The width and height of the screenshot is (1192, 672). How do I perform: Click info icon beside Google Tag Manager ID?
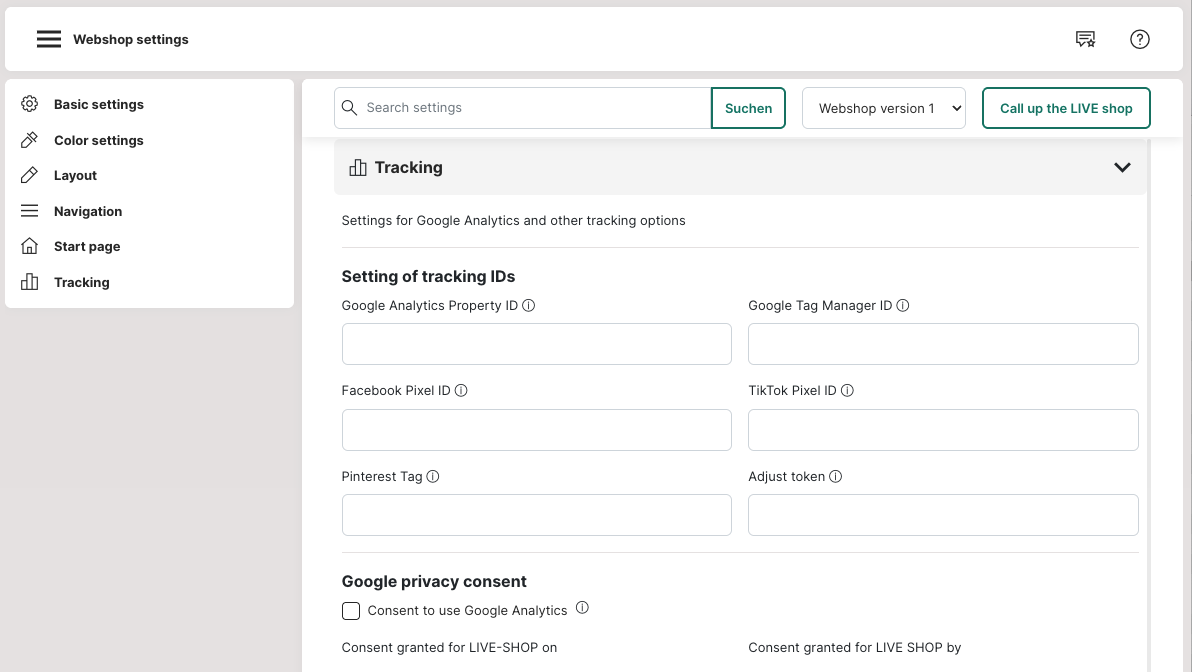(903, 306)
